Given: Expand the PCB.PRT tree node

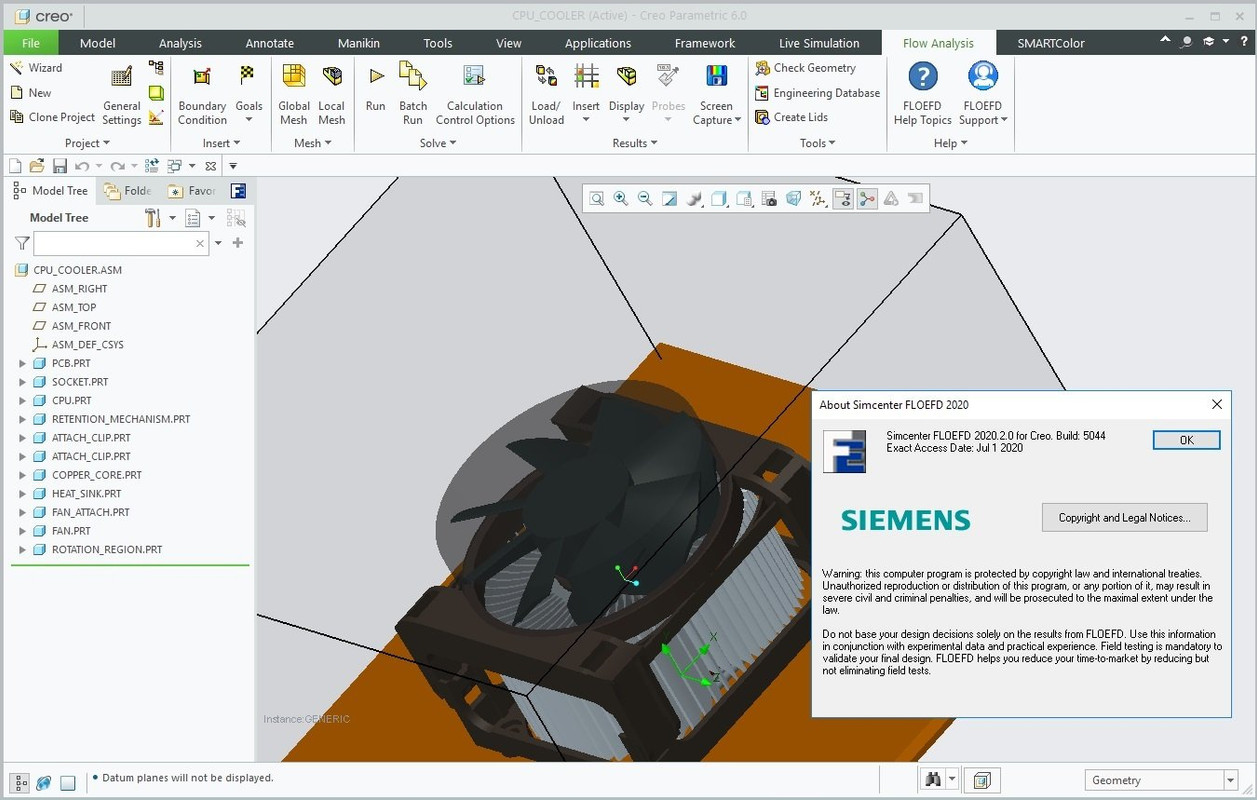Looking at the screenshot, I should (22, 364).
